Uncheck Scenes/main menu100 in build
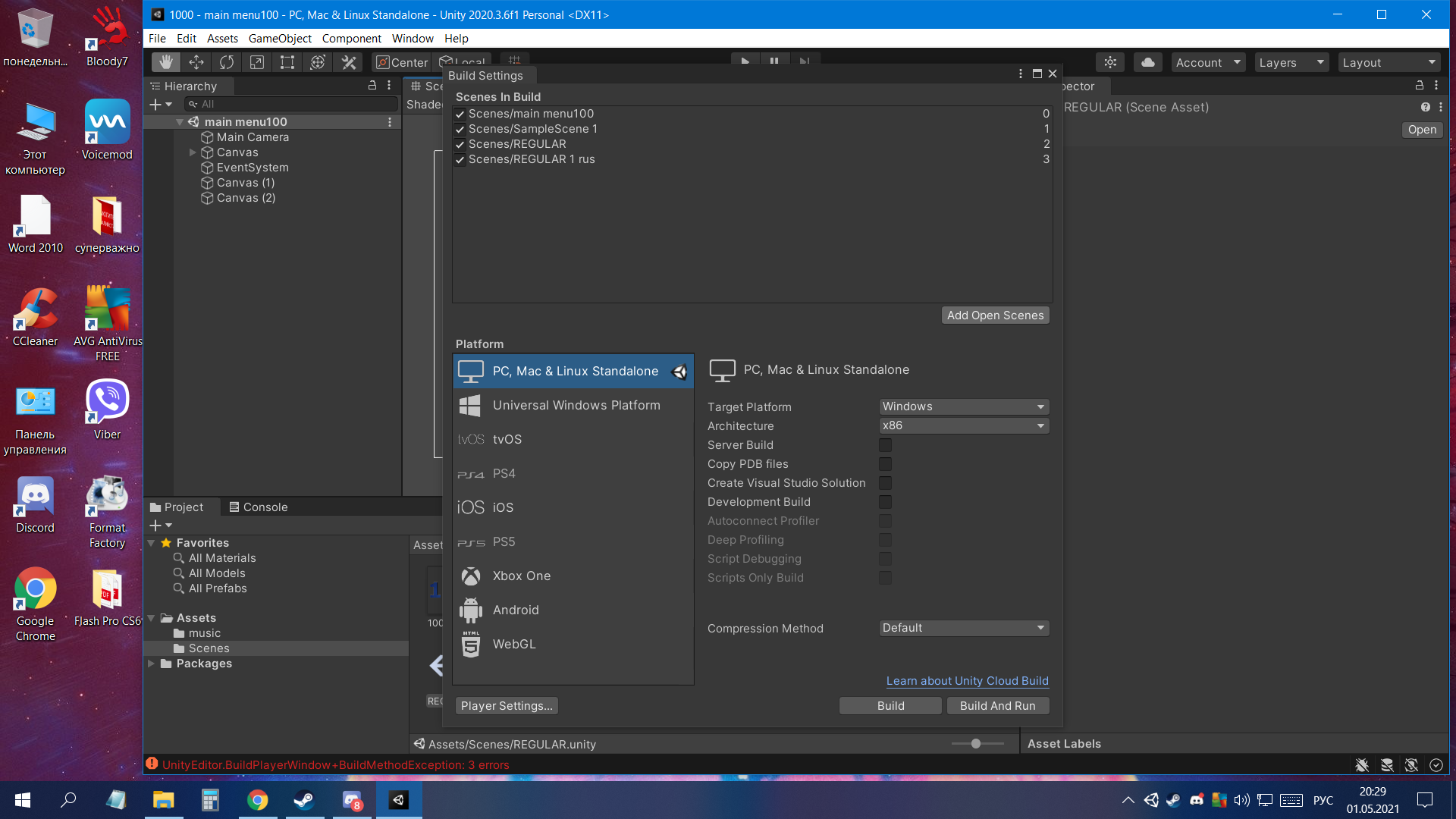 (460, 114)
